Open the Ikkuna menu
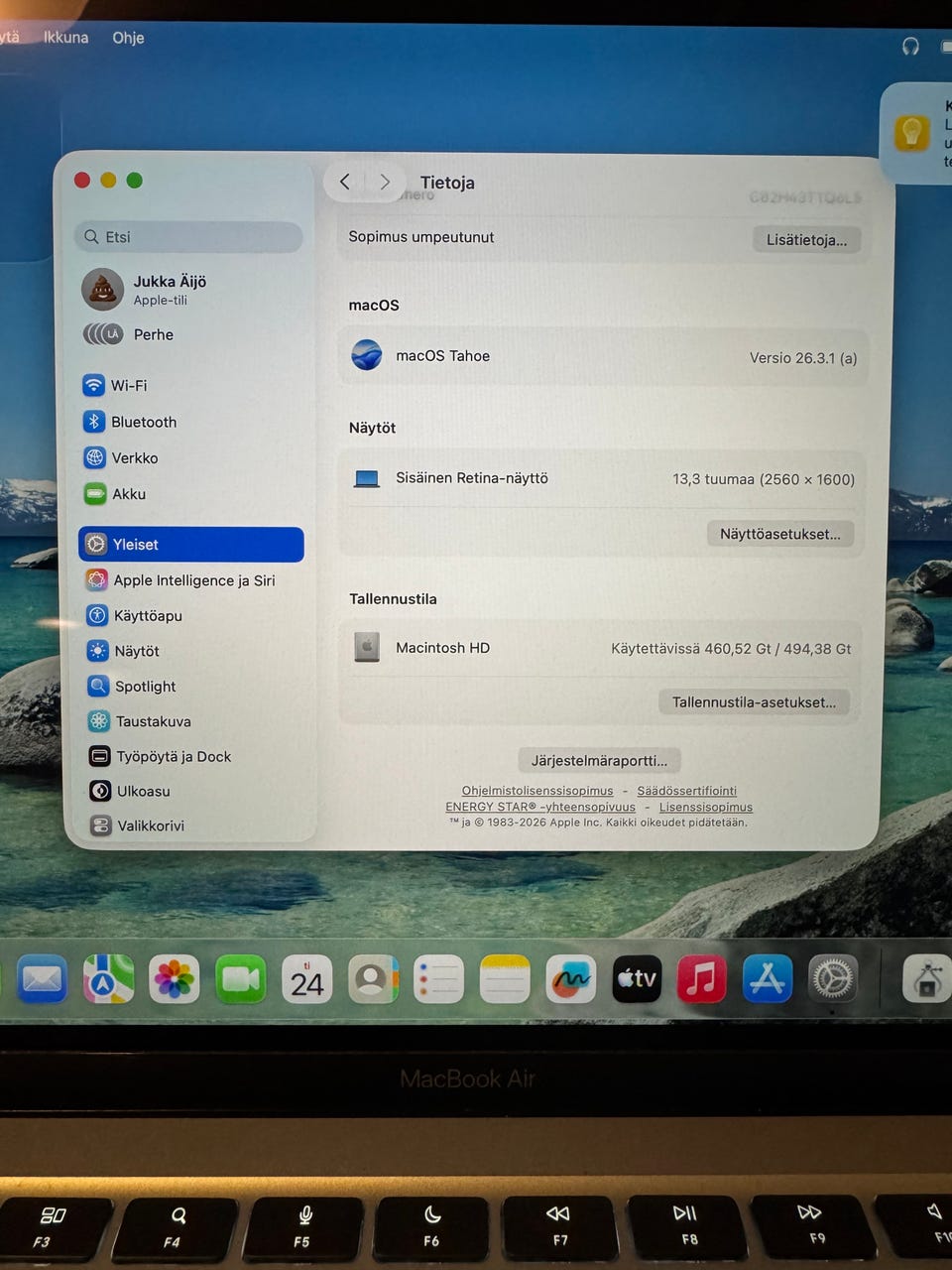Screen dimensions: 952x1270 [65, 37]
